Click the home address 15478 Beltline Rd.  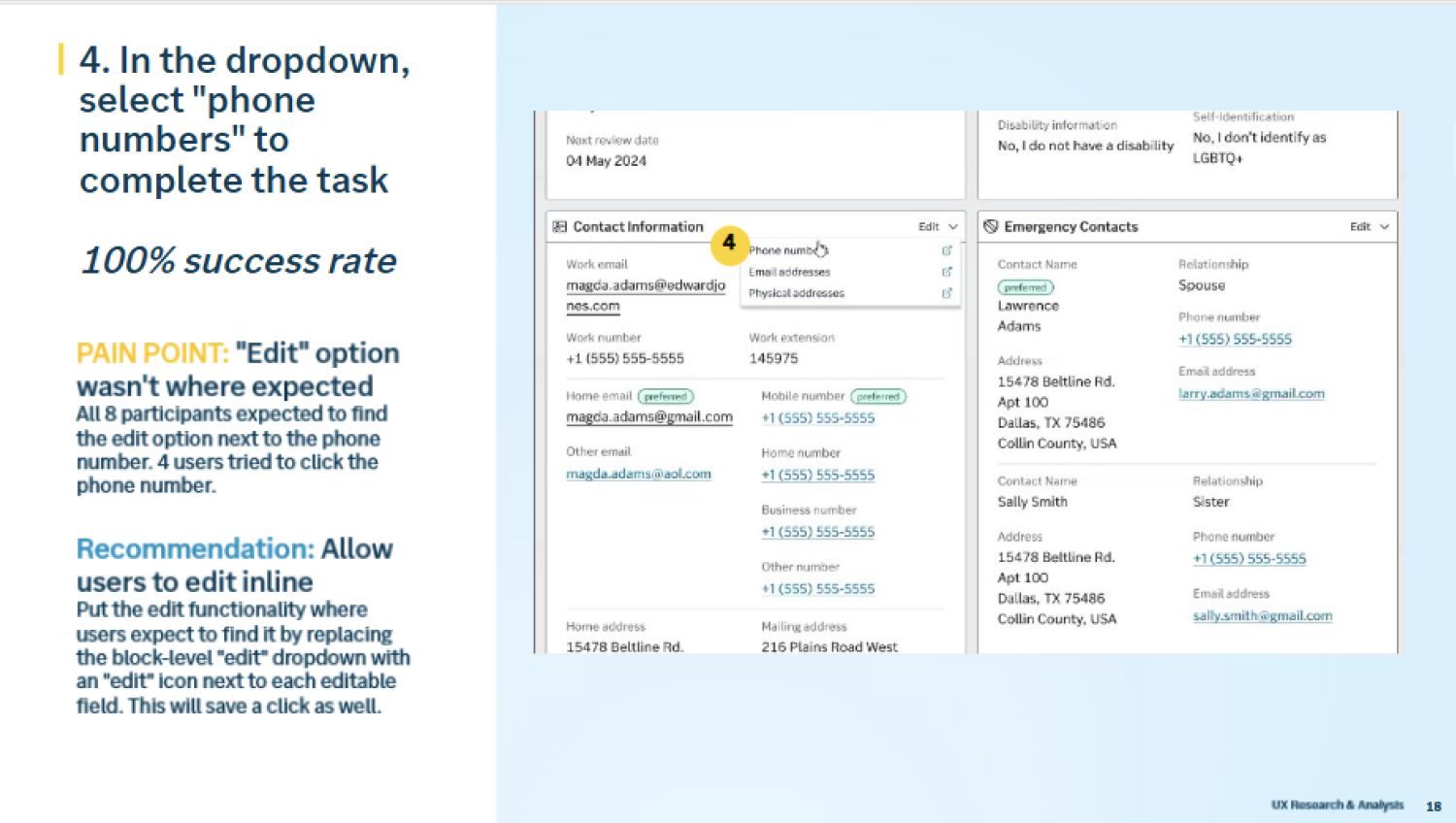[x=625, y=646]
